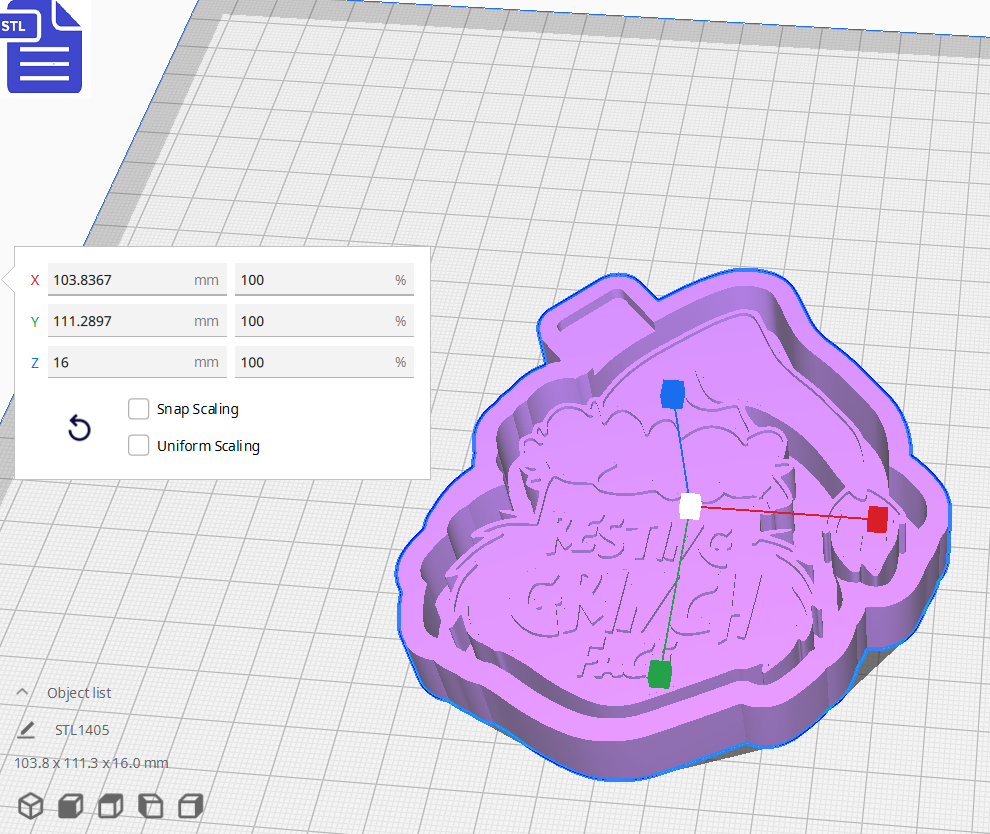Switch to right side view
990x834 pixels.
click(x=189, y=805)
